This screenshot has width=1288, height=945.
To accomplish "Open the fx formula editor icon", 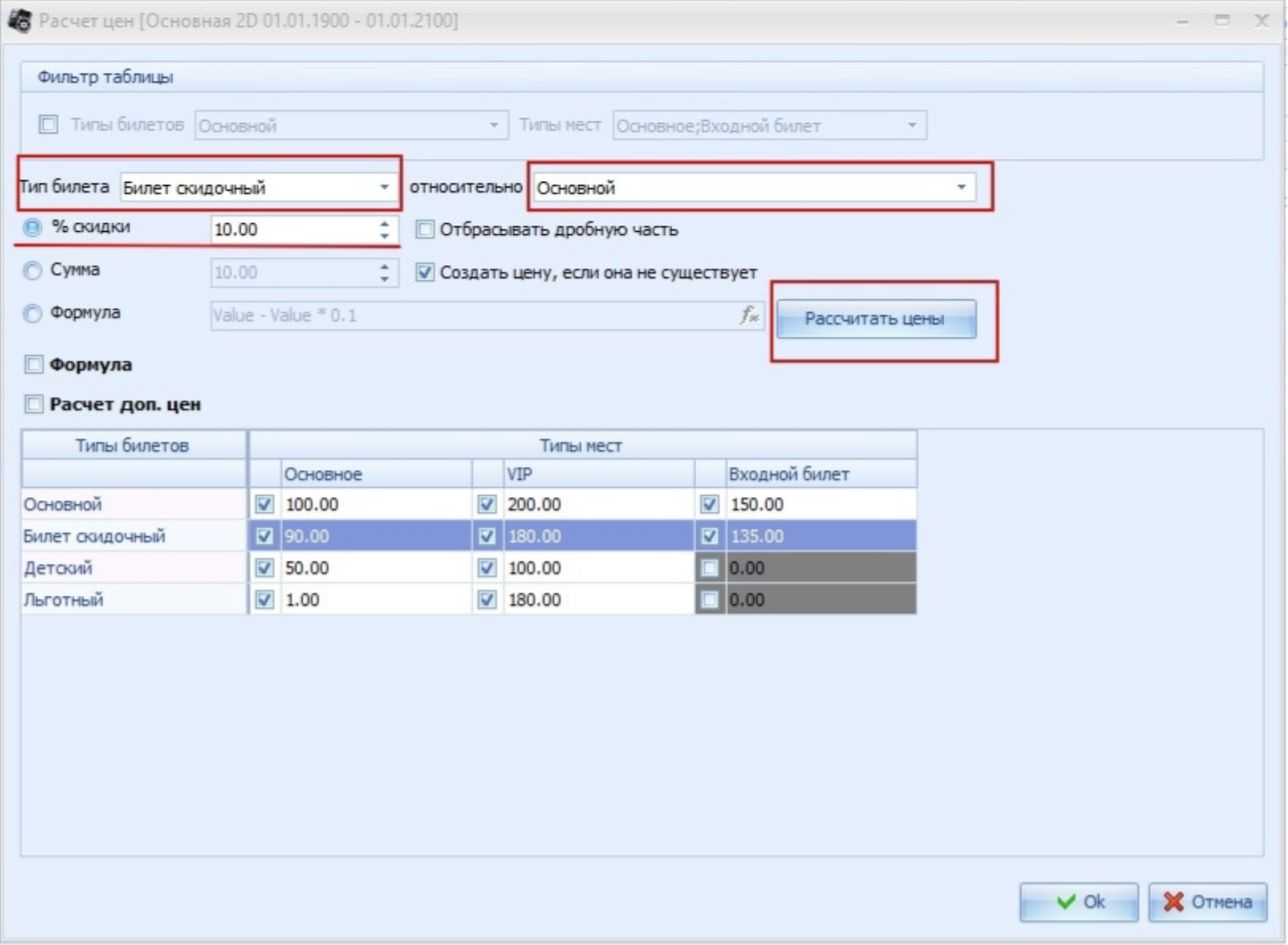I will (749, 315).
